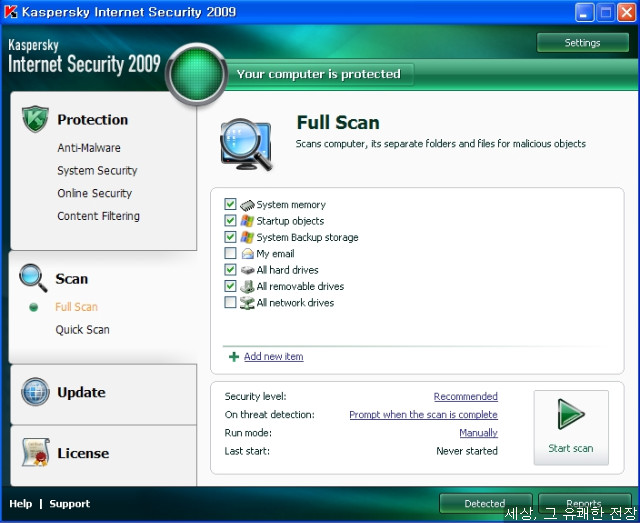640x523 pixels.
Task: Click the Protection shield icon
Action: coord(35,119)
